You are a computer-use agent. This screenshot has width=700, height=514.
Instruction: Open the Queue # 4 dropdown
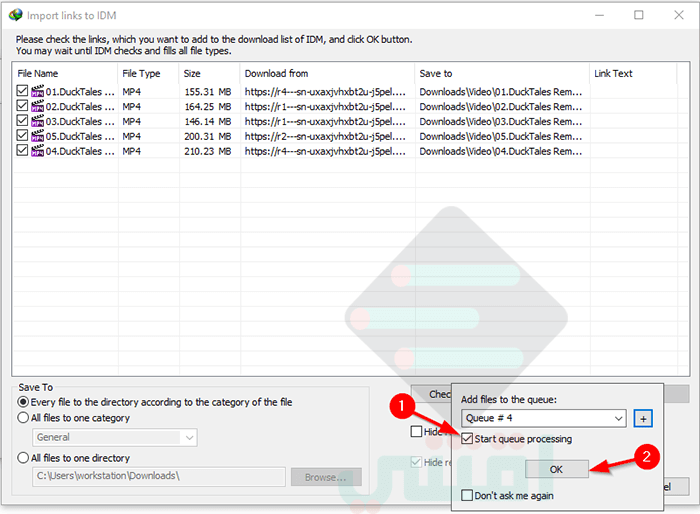[543, 418]
